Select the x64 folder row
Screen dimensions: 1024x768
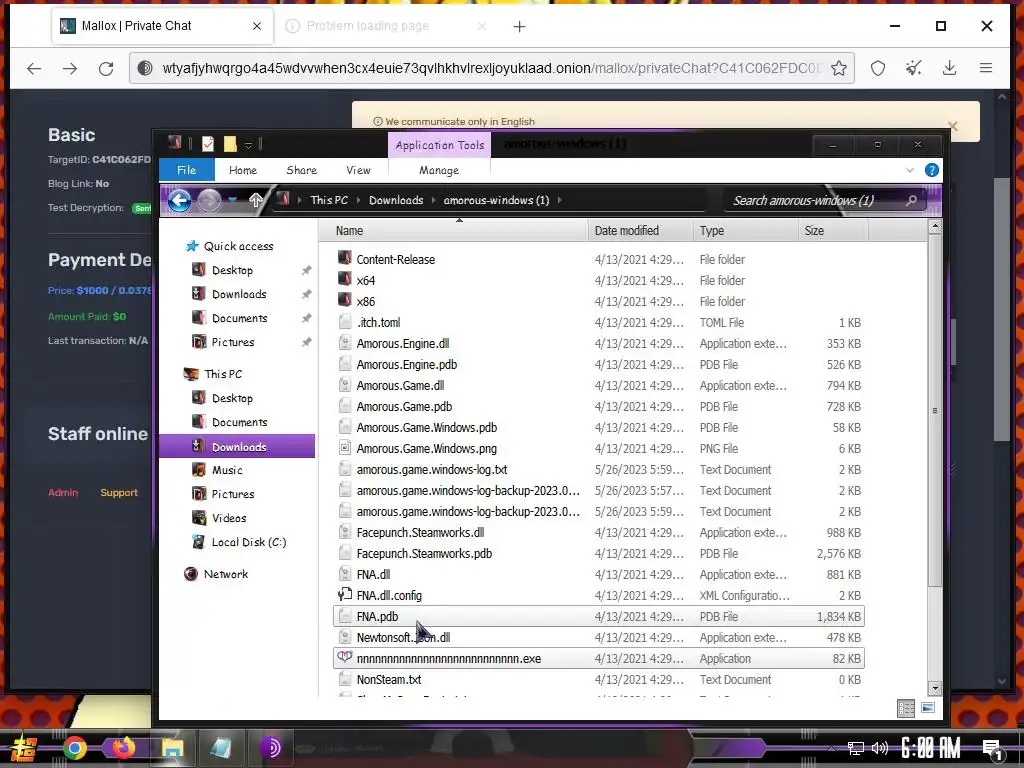tap(598, 280)
